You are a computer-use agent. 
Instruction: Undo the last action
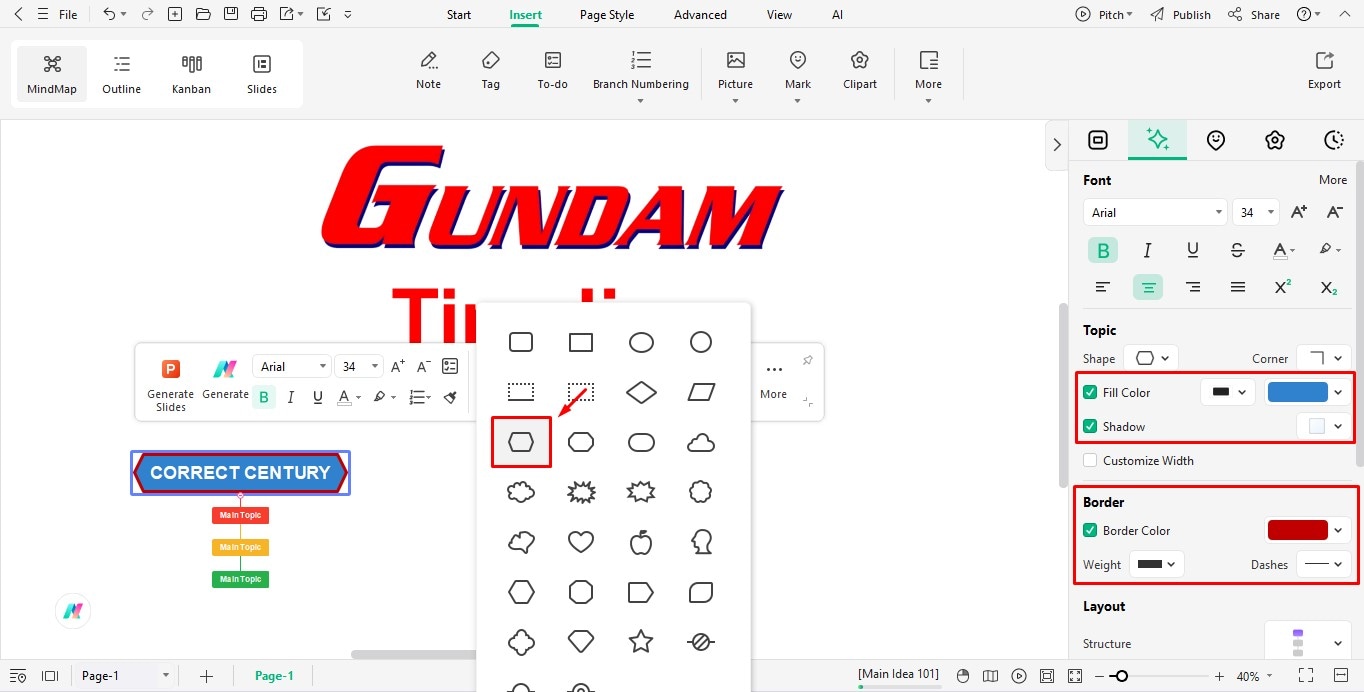click(x=109, y=14)
